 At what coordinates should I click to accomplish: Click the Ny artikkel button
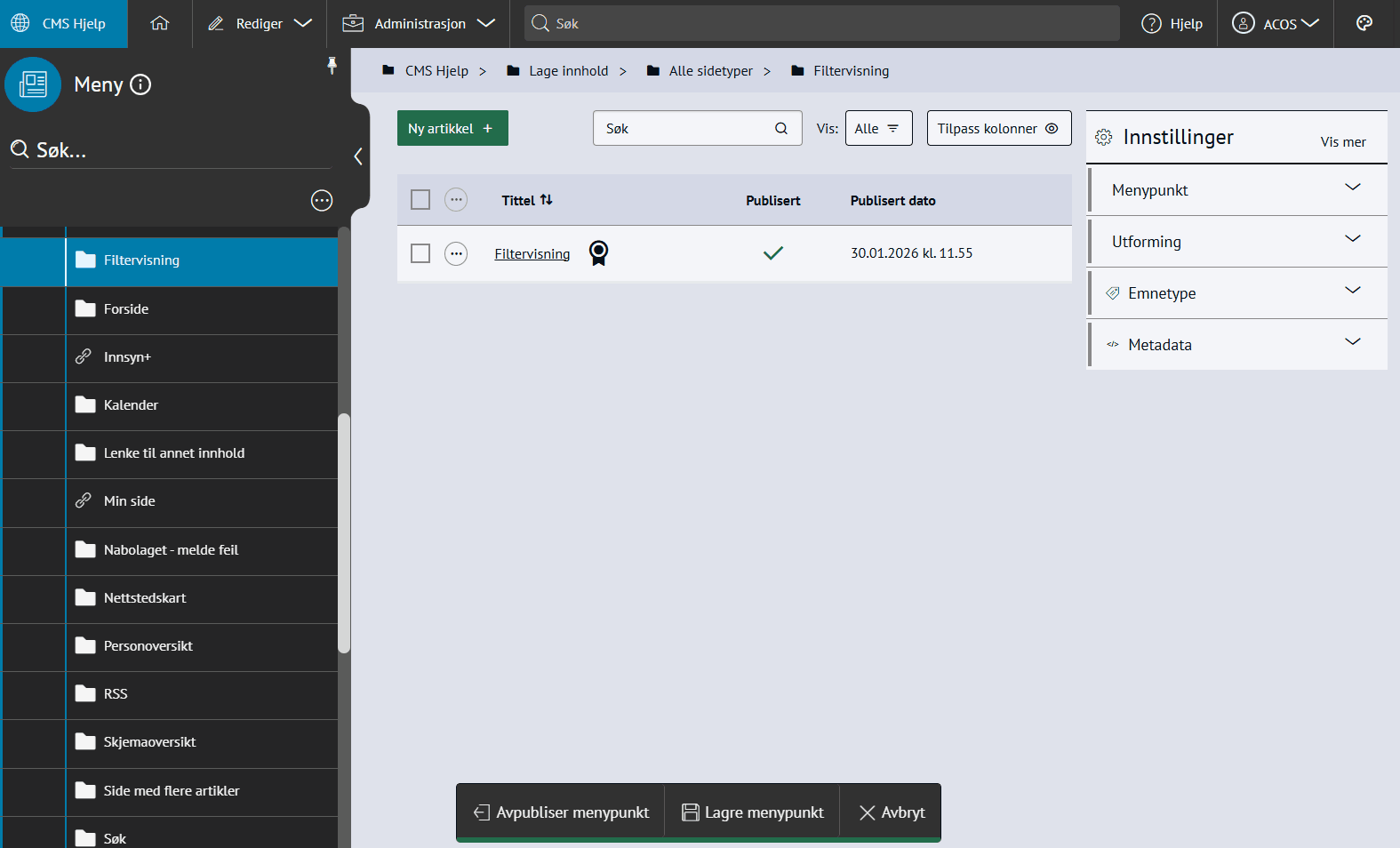[452, 129]
